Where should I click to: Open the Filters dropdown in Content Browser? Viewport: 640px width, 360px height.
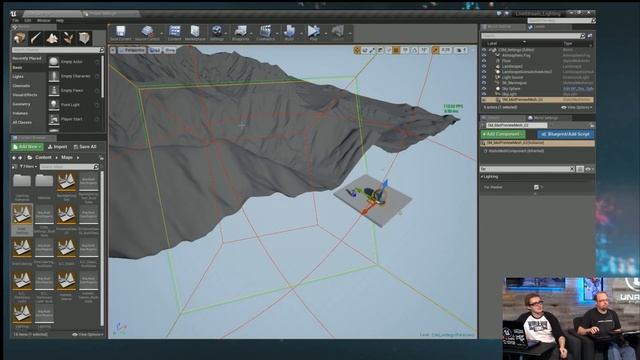click(28, 167)
